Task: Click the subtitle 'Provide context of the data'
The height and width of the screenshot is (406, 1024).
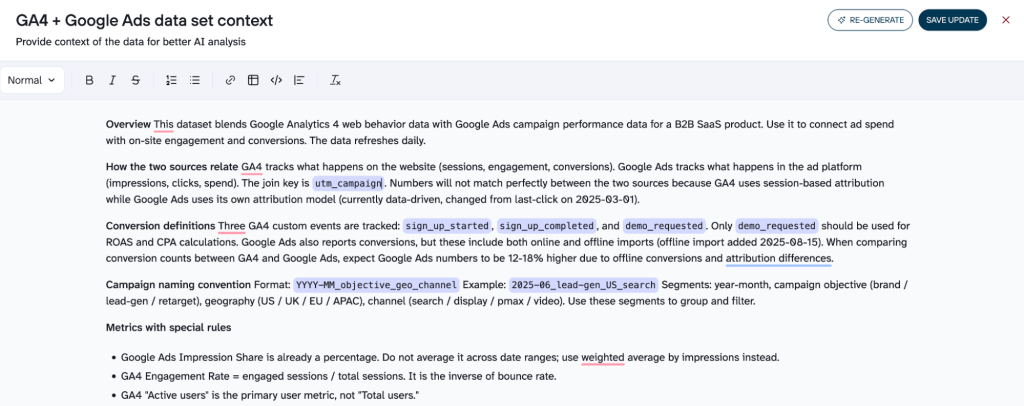Action: tap(131, 42)
